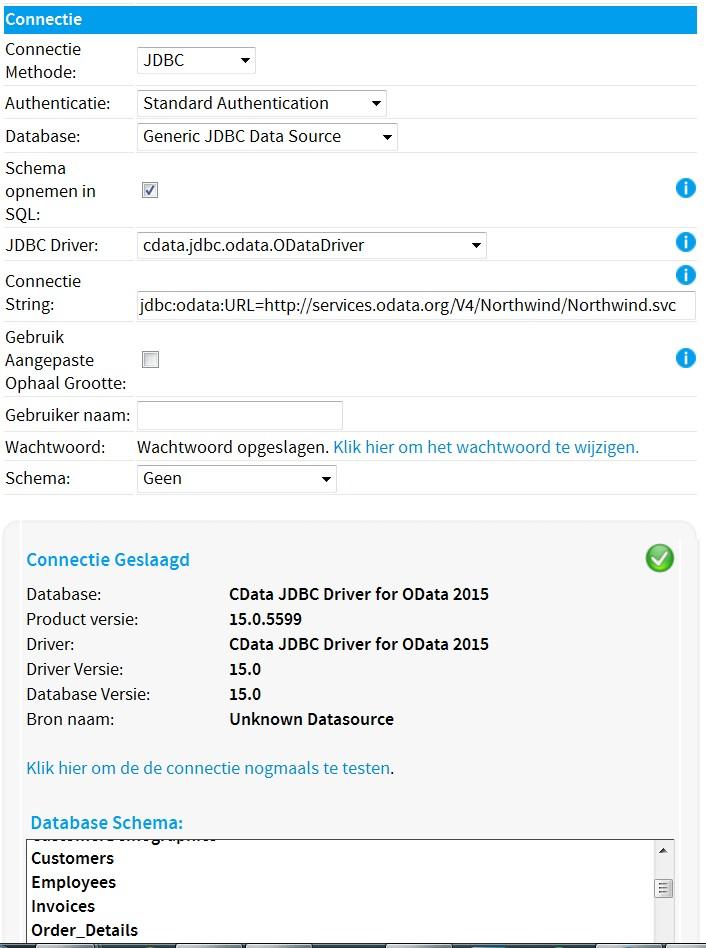Click green checkmark icon for Connectie Geslaagd
This screenshot has height=948, width=706.
(659, 559)
